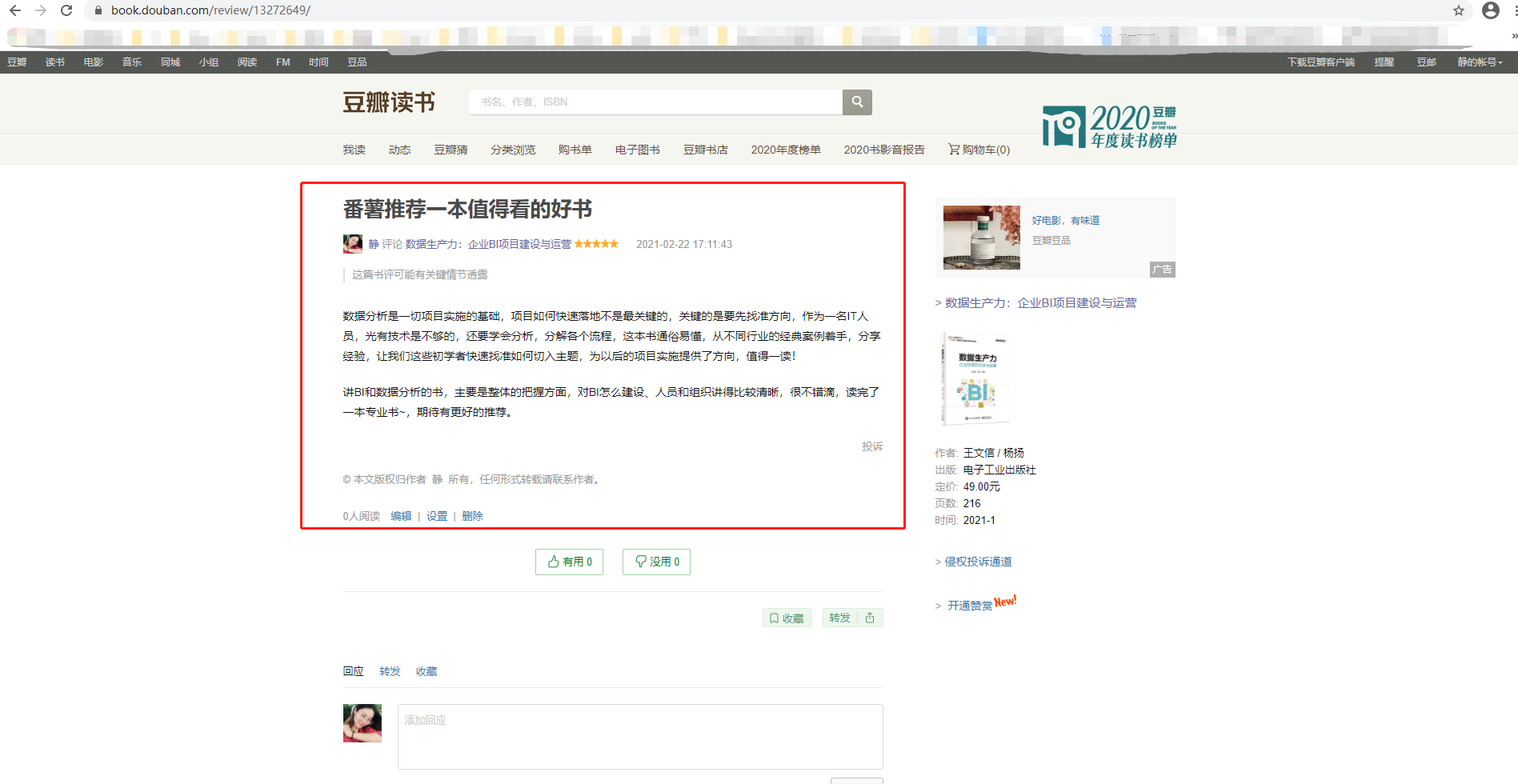The height and width of the screenshot is (784, 1518).
Task: Open 提醒 notifications
Action: pos(1384,62)
